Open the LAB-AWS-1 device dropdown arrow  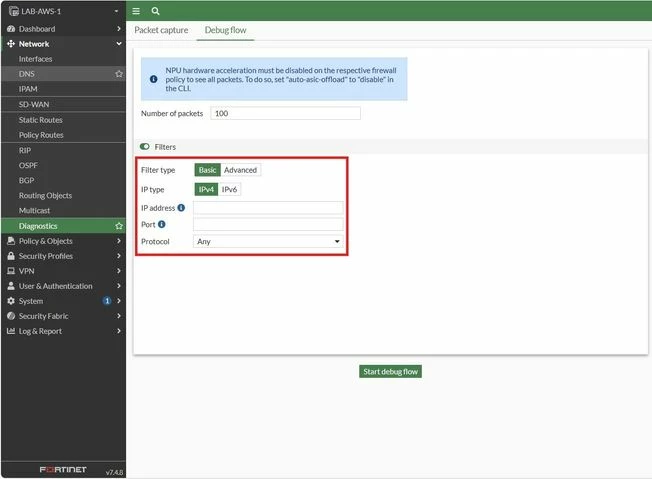(116, 11)
